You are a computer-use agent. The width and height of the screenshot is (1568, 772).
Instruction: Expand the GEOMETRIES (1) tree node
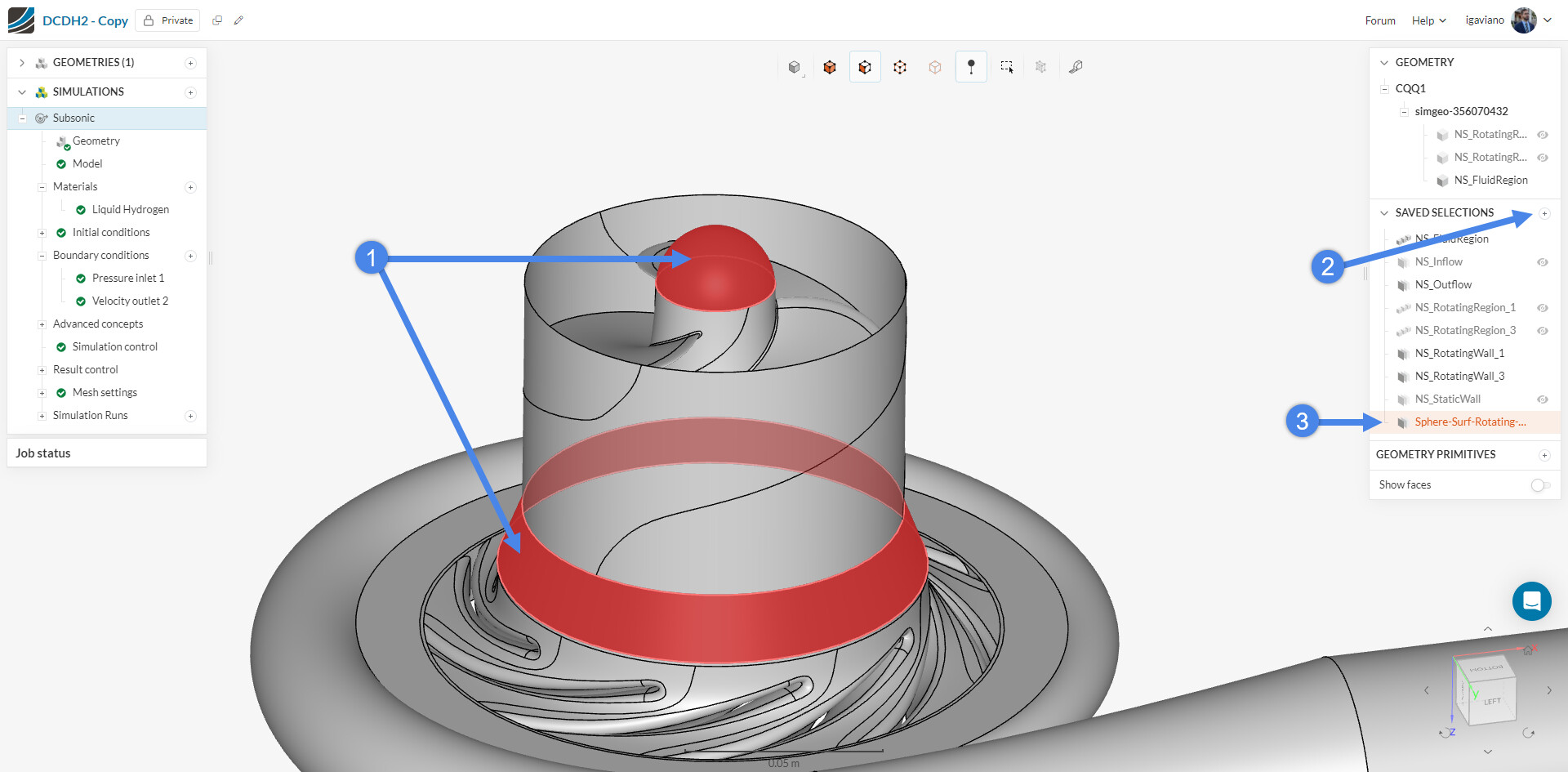(20, 62)
